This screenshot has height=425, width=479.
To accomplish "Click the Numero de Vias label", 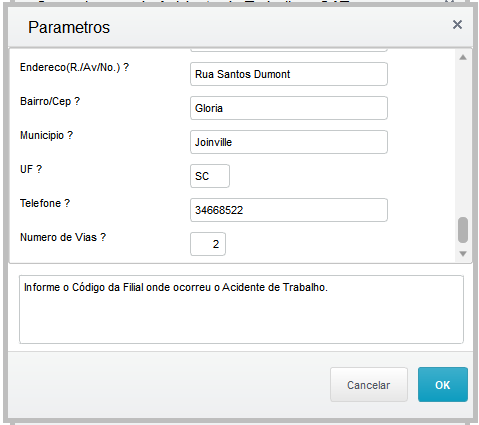I will (63, 237).
